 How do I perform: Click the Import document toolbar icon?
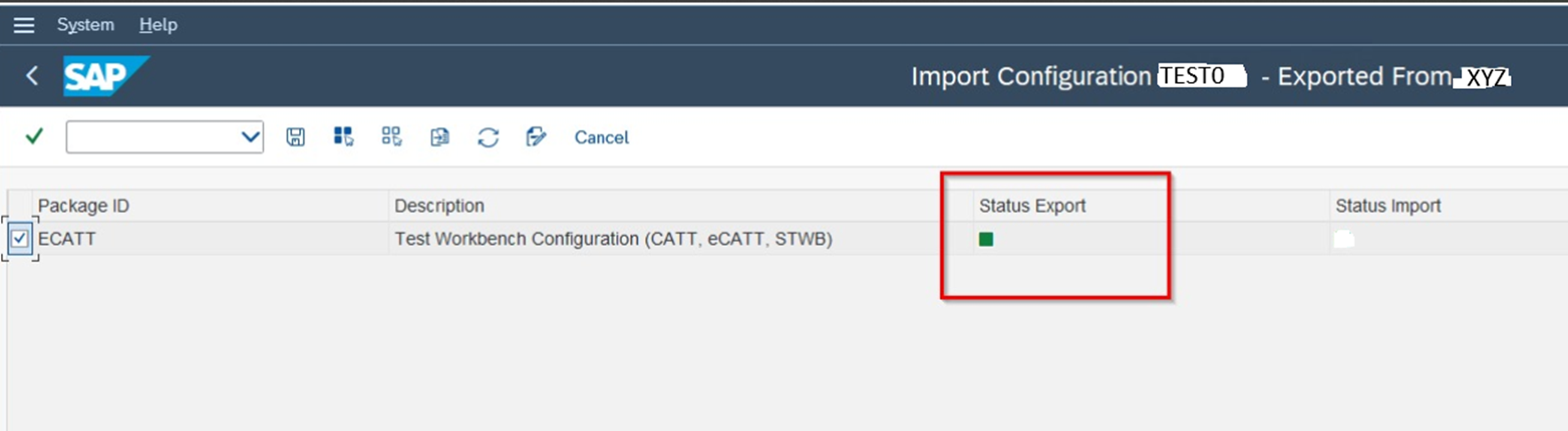pyautogui.click(x=440, y=136)
